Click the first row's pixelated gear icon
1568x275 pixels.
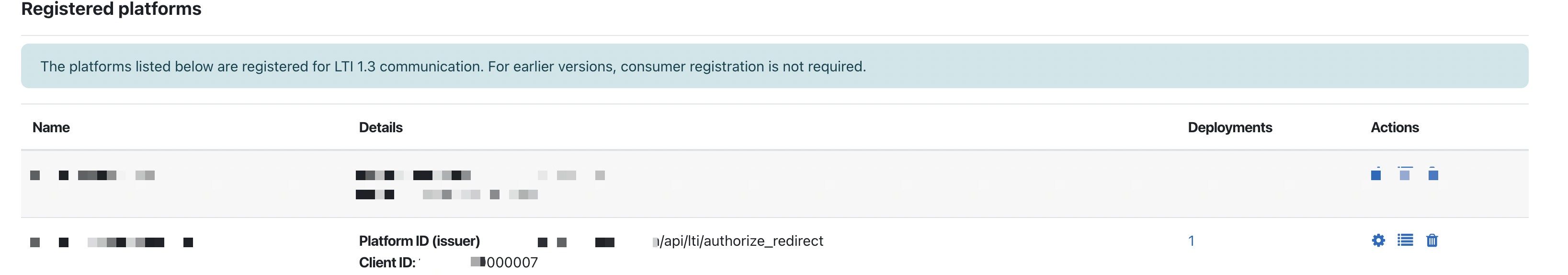coord(1375,174)
